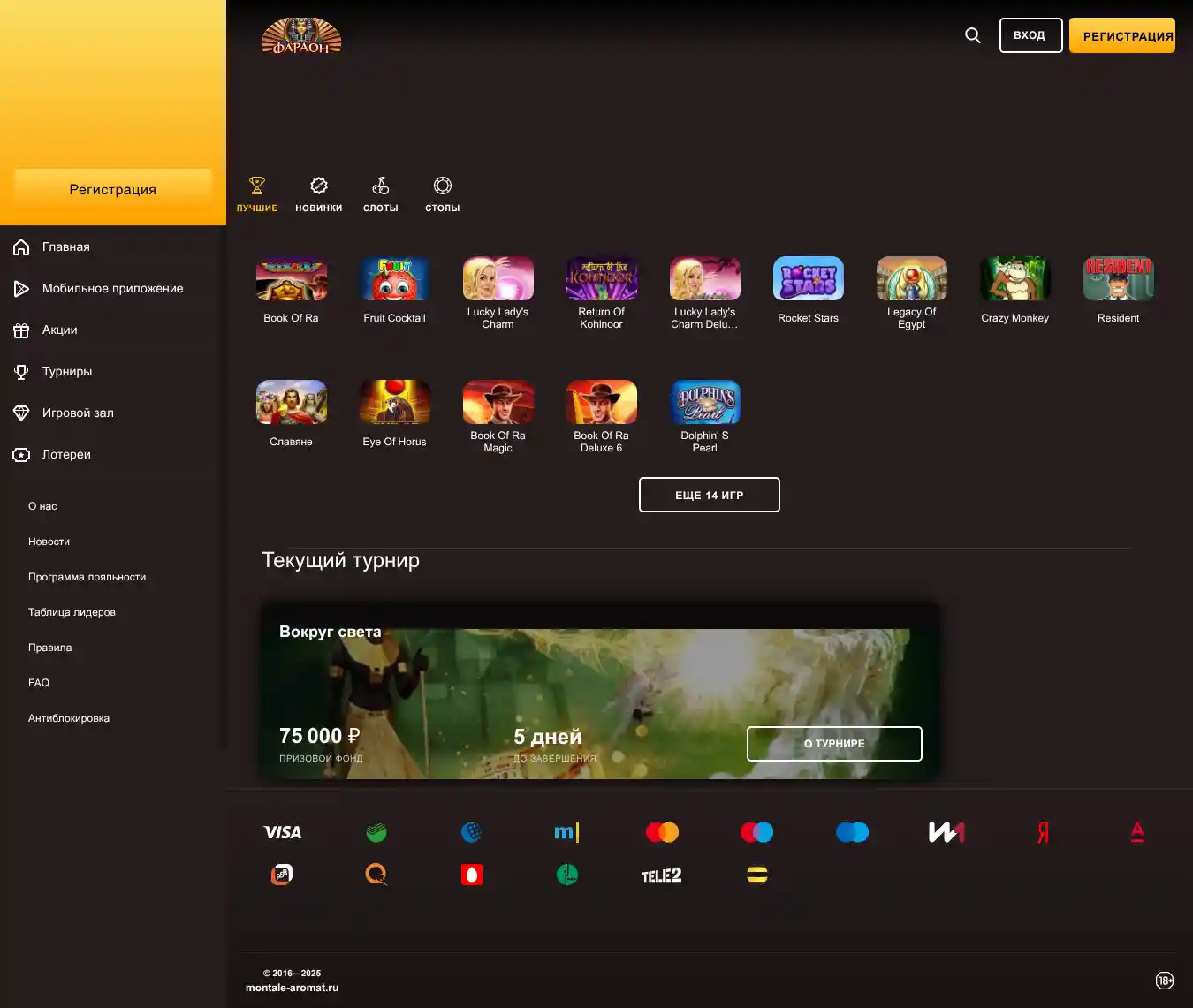The width and height of the screenshot is (1193, 1008).
Task: Open the Crazy Monkey game thumbnail
Action: (x=1014, y=279)
